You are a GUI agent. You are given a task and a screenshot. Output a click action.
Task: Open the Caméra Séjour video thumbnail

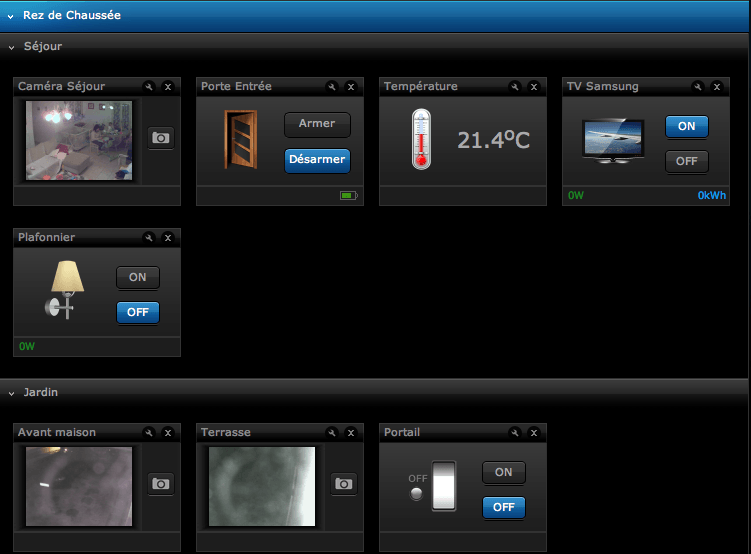click(79, 140)
